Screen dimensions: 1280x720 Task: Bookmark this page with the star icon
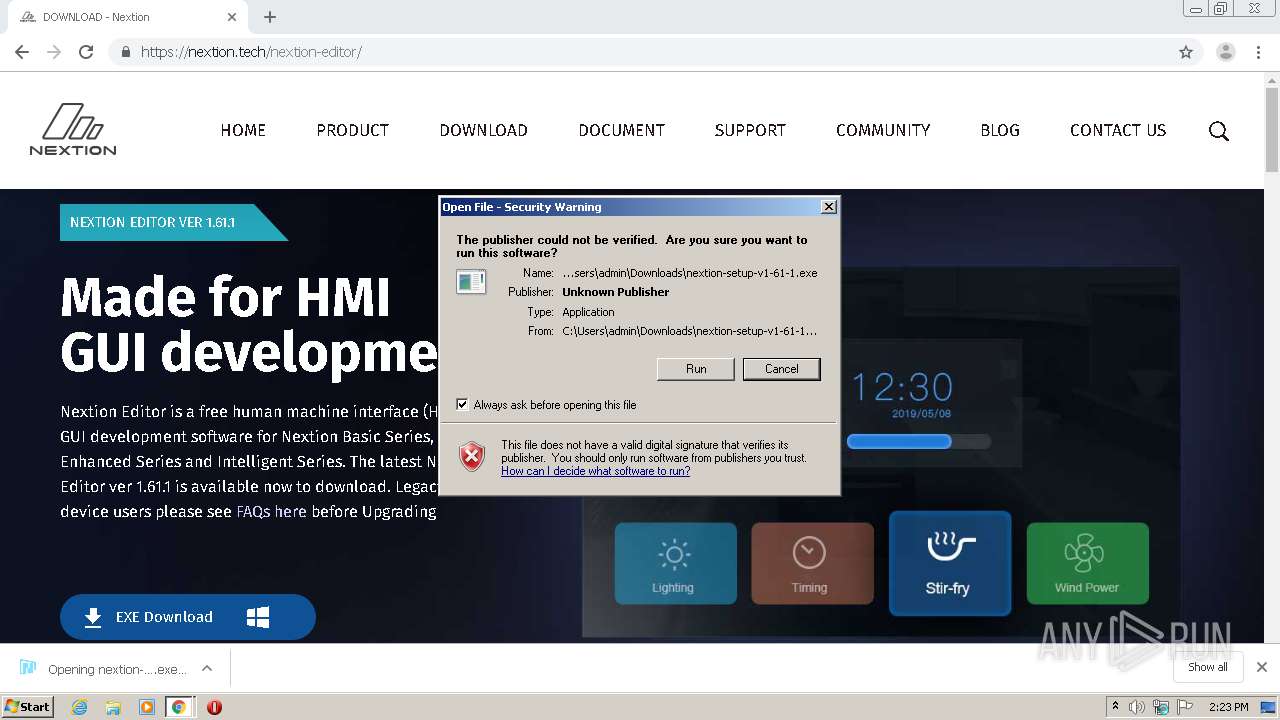point(1186,52)
